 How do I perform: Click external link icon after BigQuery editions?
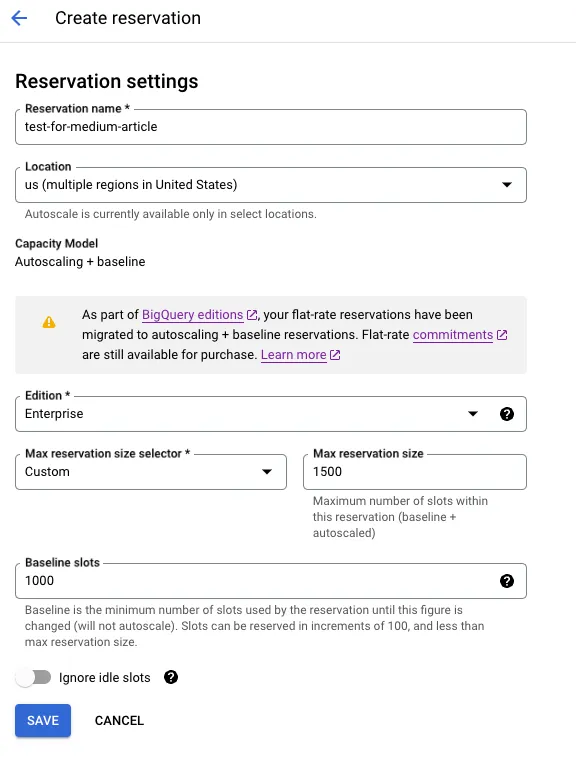click(x=252, y=315)
